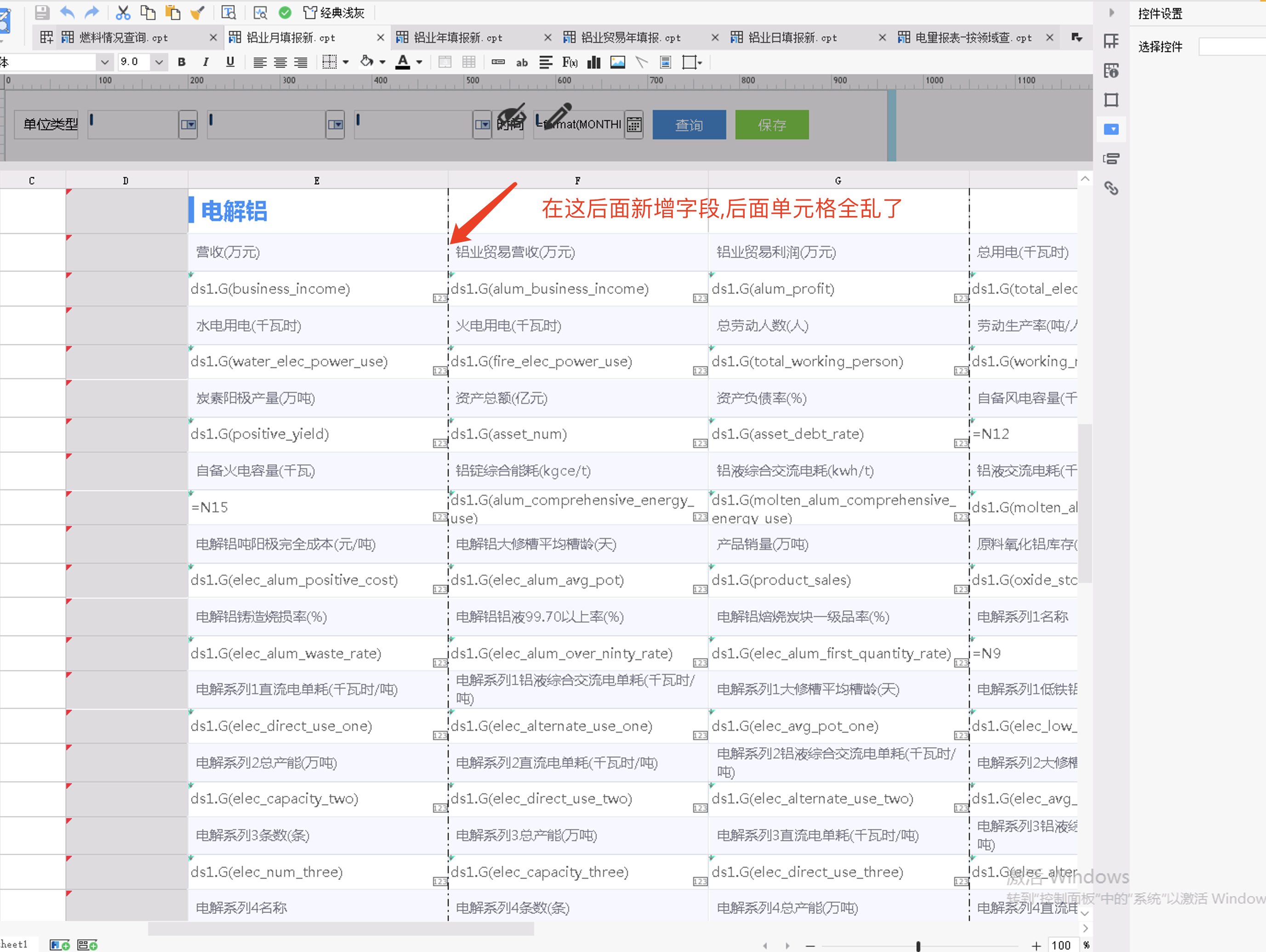Click the green checkmark validation icon
1266x952 pixels.
point(285,12)
